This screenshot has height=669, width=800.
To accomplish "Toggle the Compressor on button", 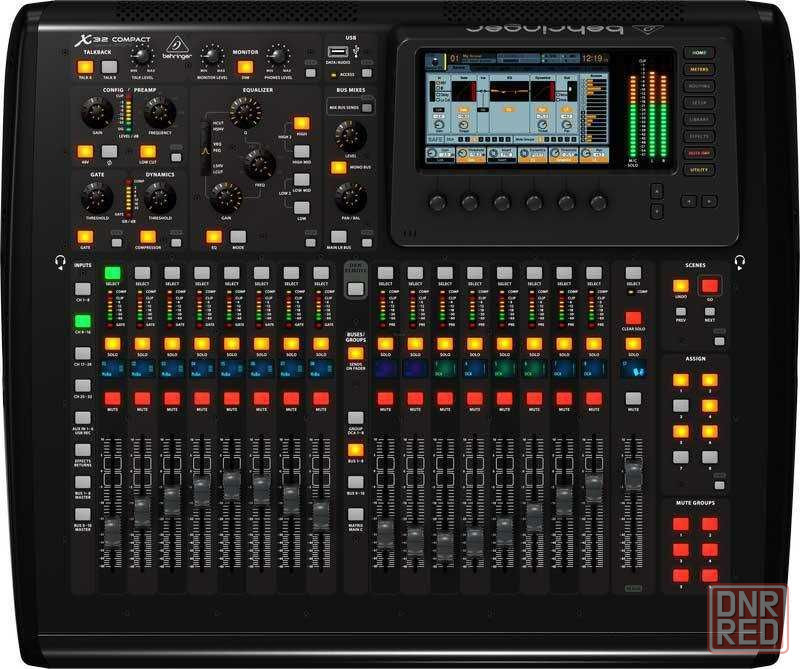I will (x=148, y=237).
